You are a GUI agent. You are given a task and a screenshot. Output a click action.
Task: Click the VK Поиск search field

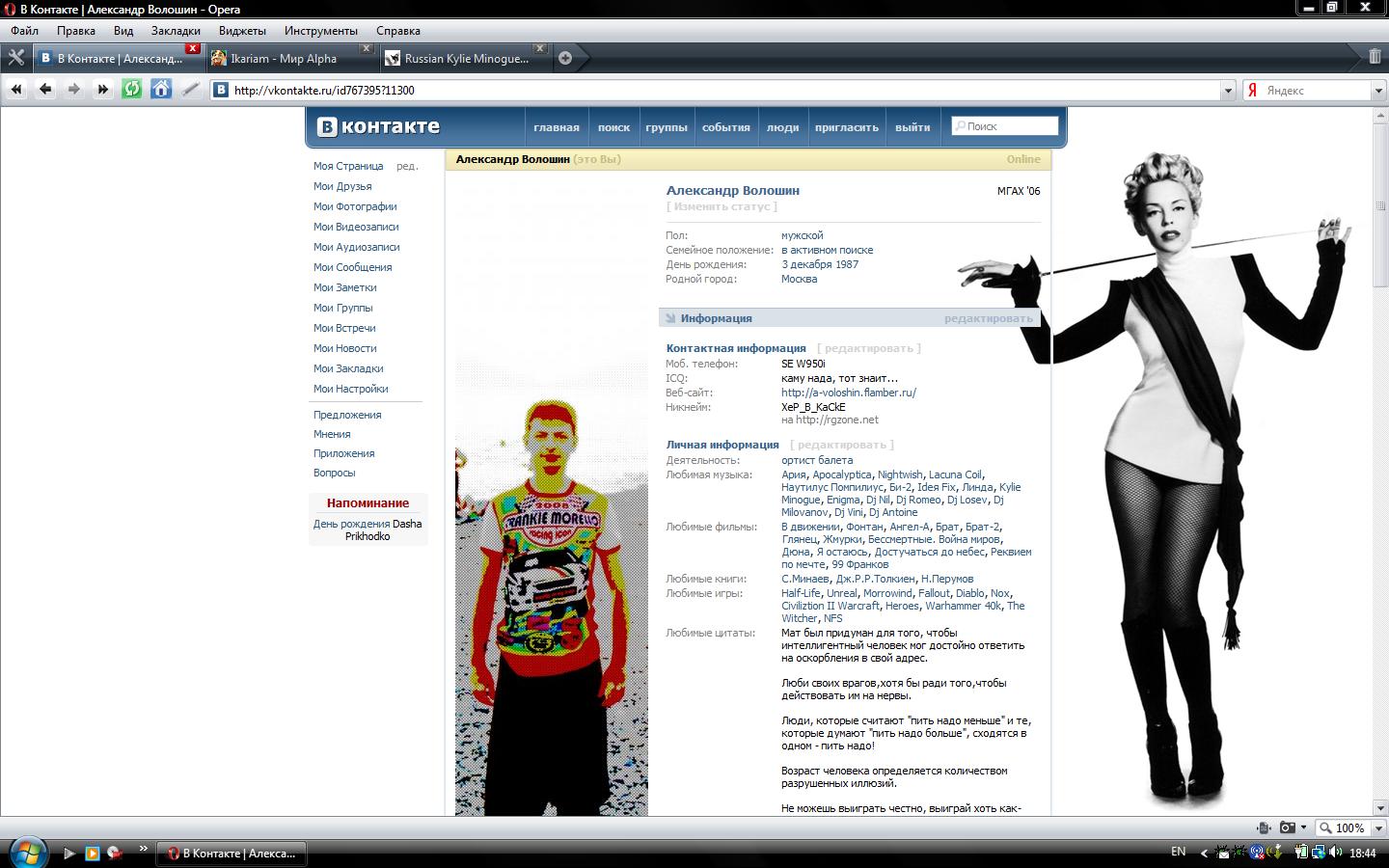(1004, 126)
